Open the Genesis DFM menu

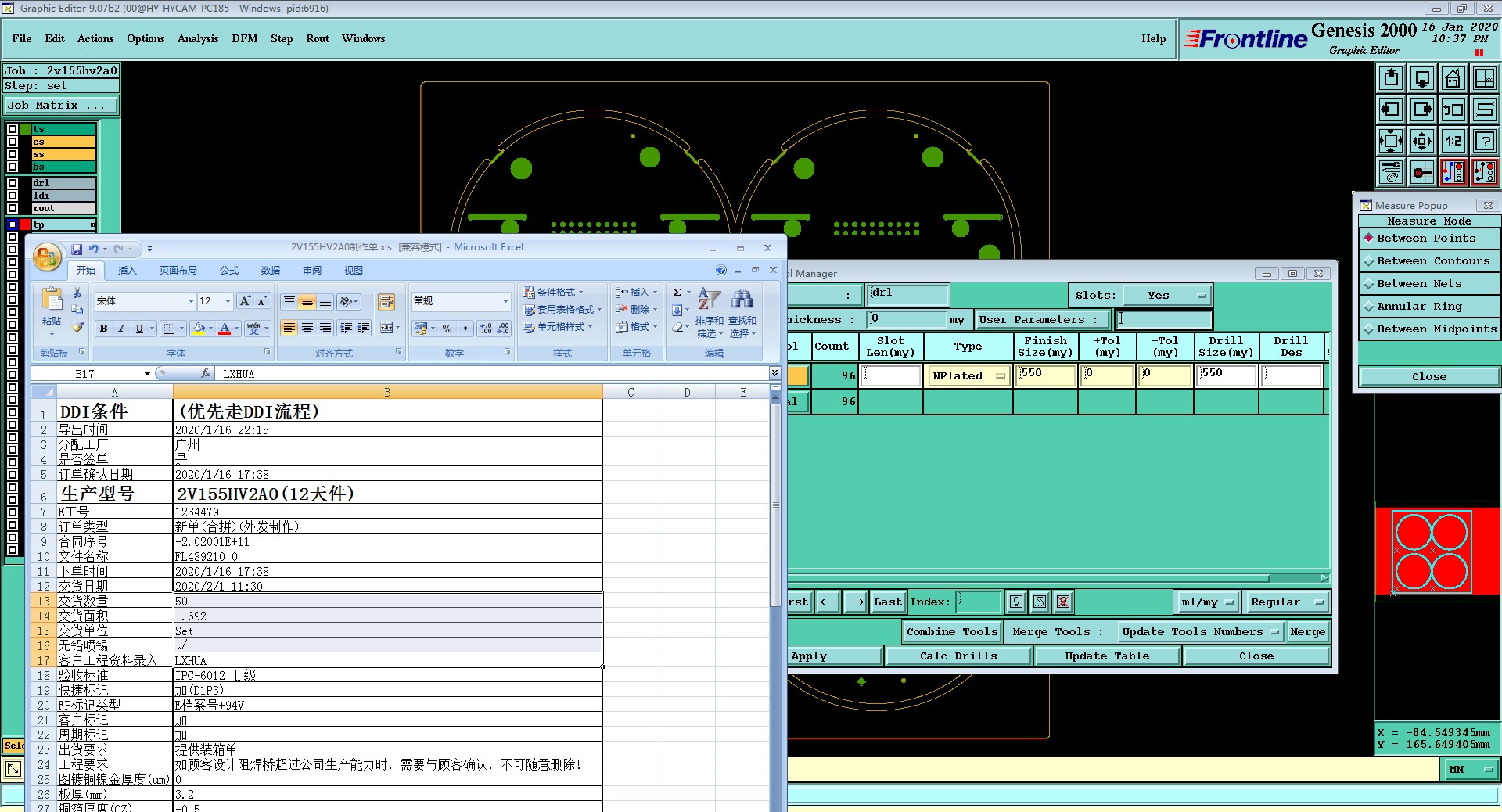(245, 38)
